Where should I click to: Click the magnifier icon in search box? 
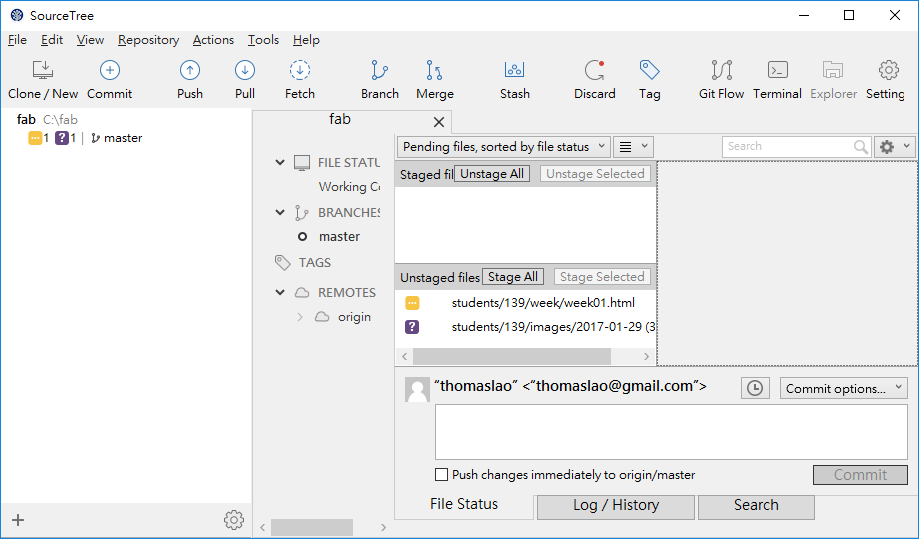click(x=860, y=146)
